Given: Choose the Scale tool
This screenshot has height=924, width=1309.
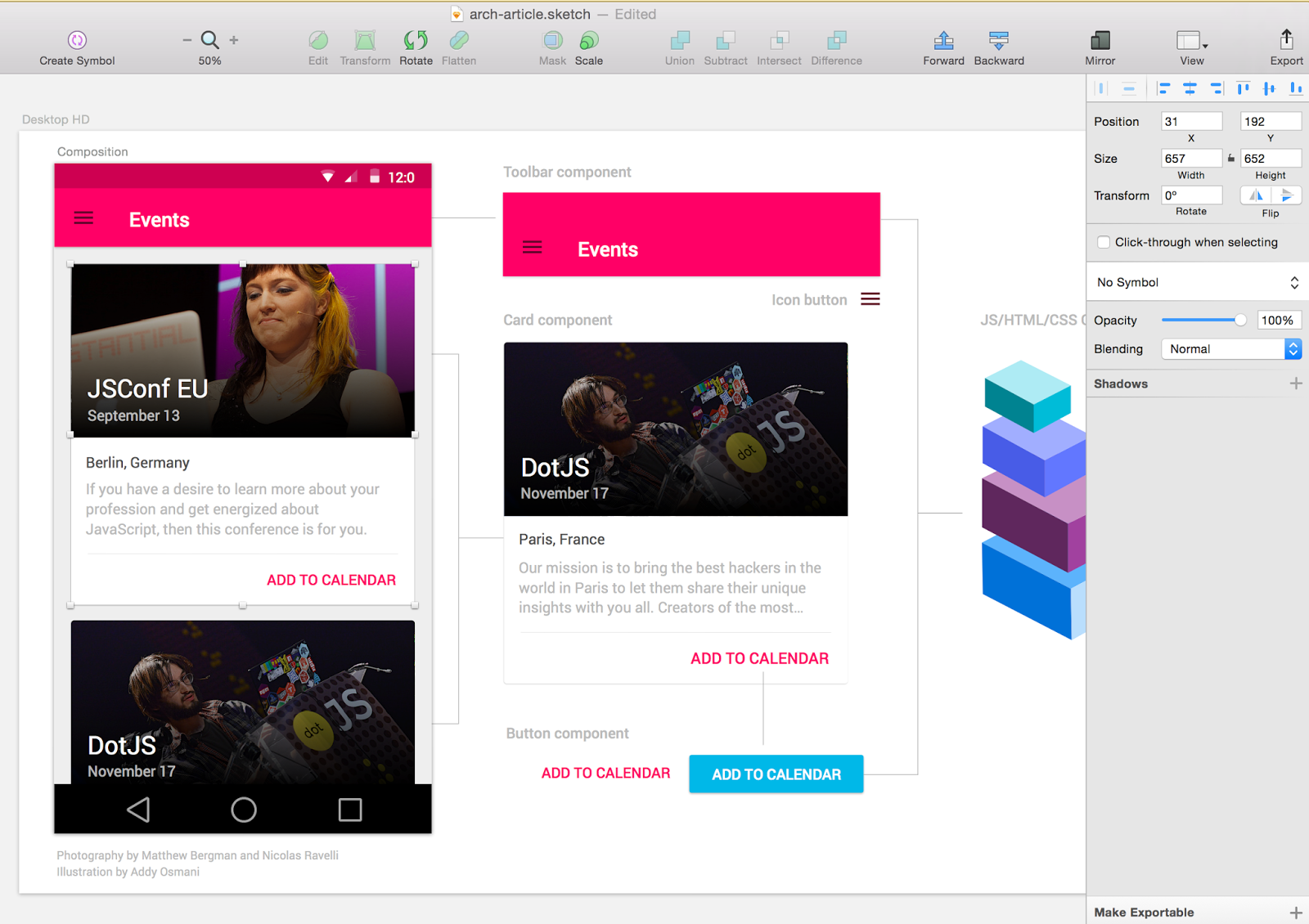Looking at the screenshot, I should pyautogui.click(x=589, y=40).
